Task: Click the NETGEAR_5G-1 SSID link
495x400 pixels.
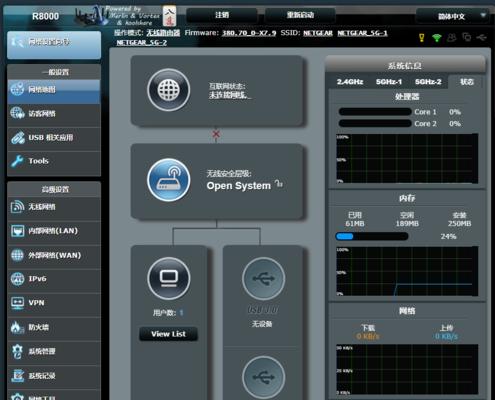Action: (362, 33)
